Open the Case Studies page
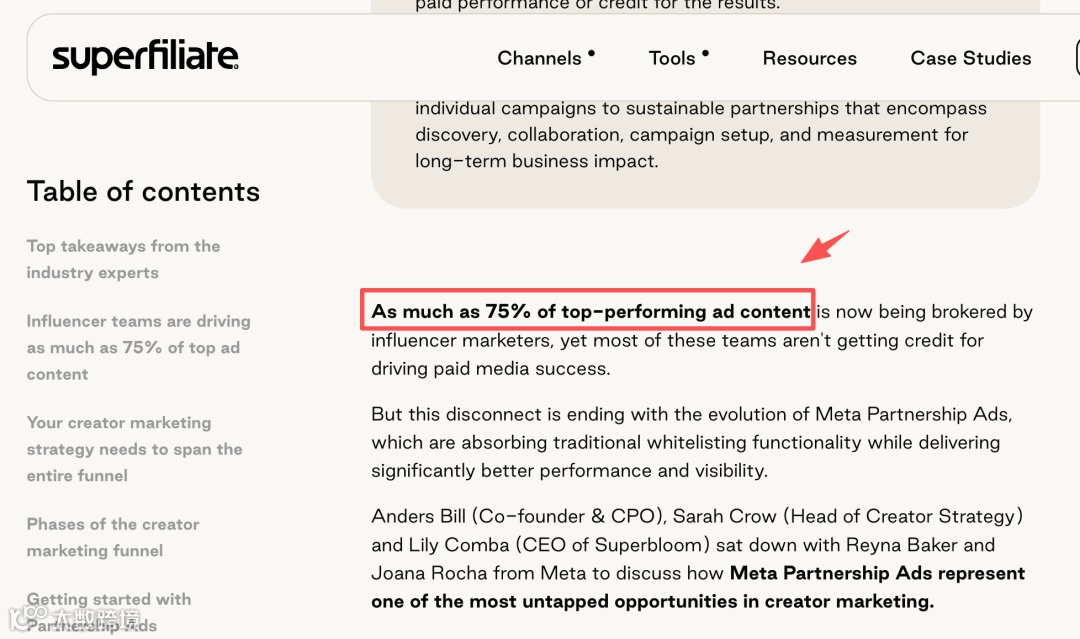 click(x=970, y=58)
